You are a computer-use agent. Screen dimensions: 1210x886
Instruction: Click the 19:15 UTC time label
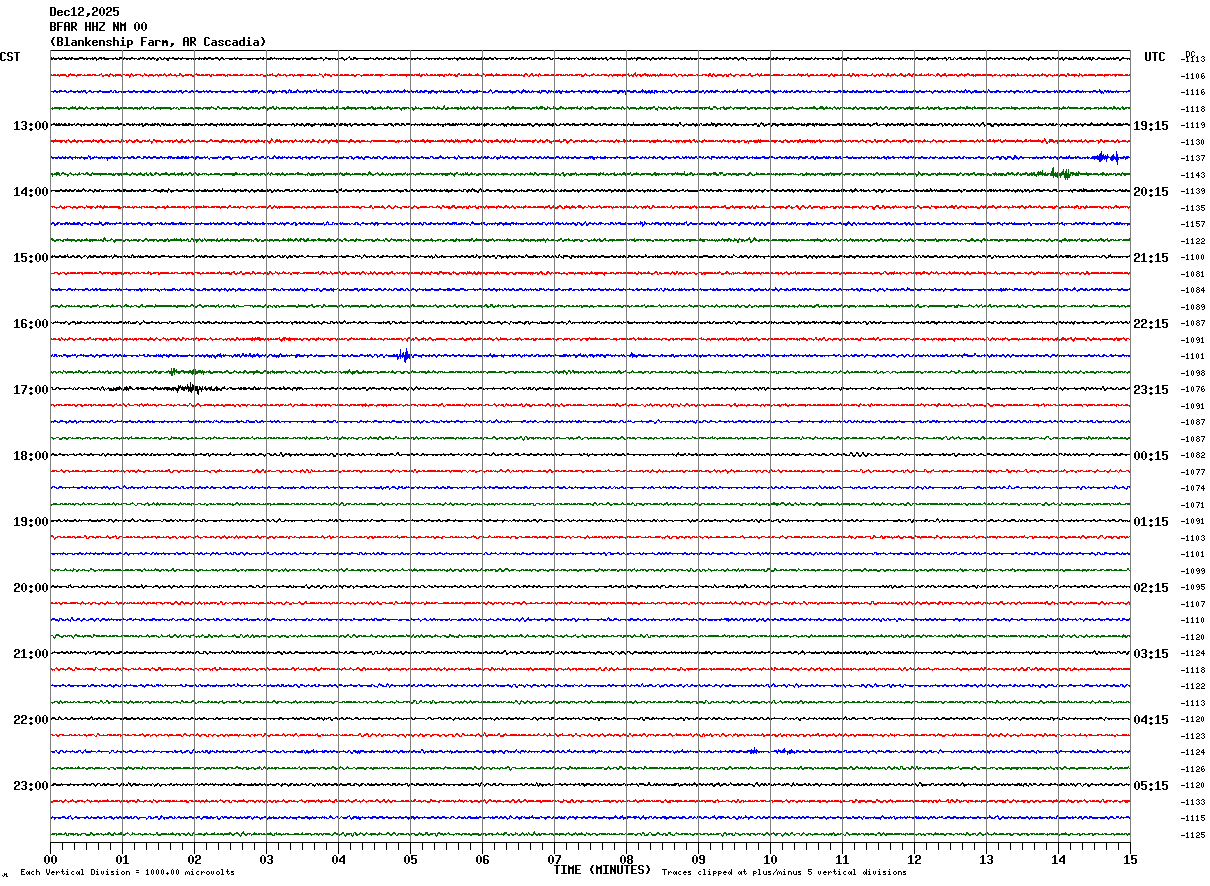[x=1151, y=126]
